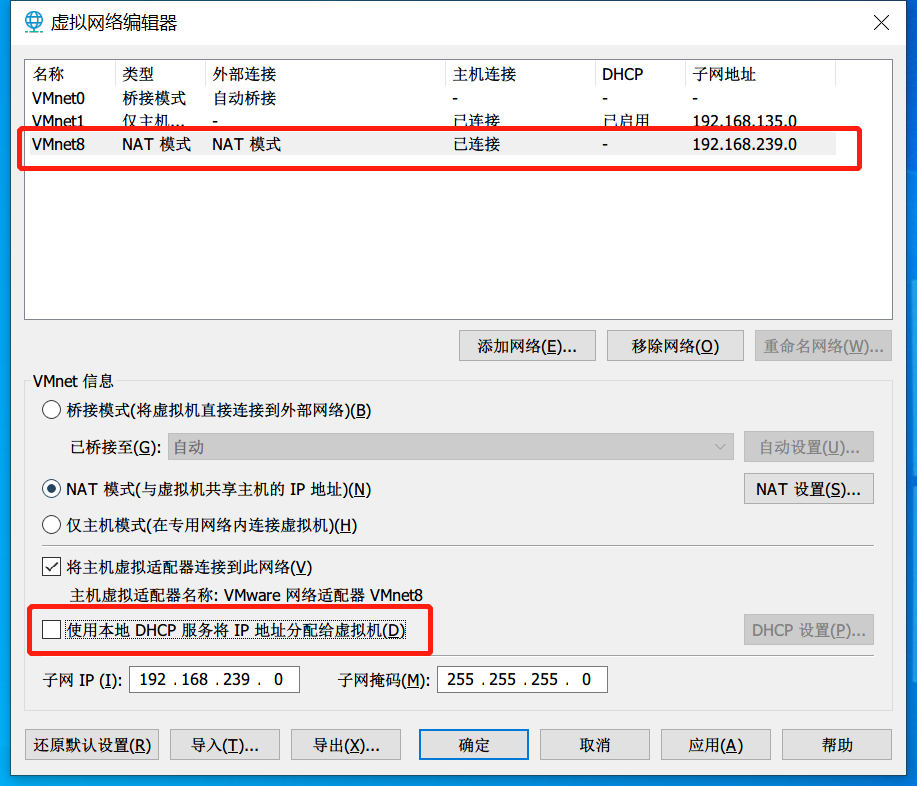917x786 pixels.
Task: Click the 192.168.239.0 subnet address cell
Action: click(744, 144)
